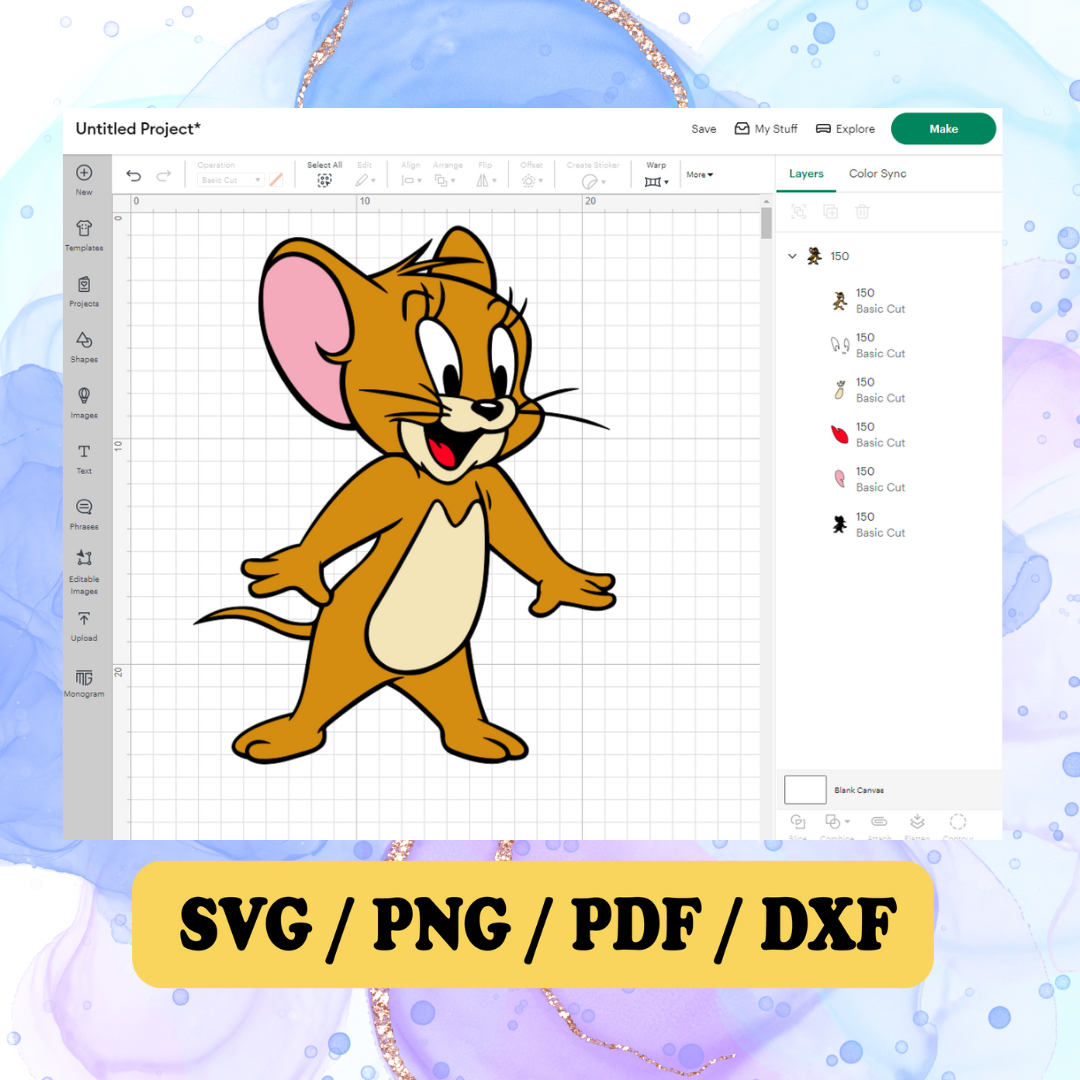Click the Contour icon
The image size is (1080, 1080).
(958, 822)
